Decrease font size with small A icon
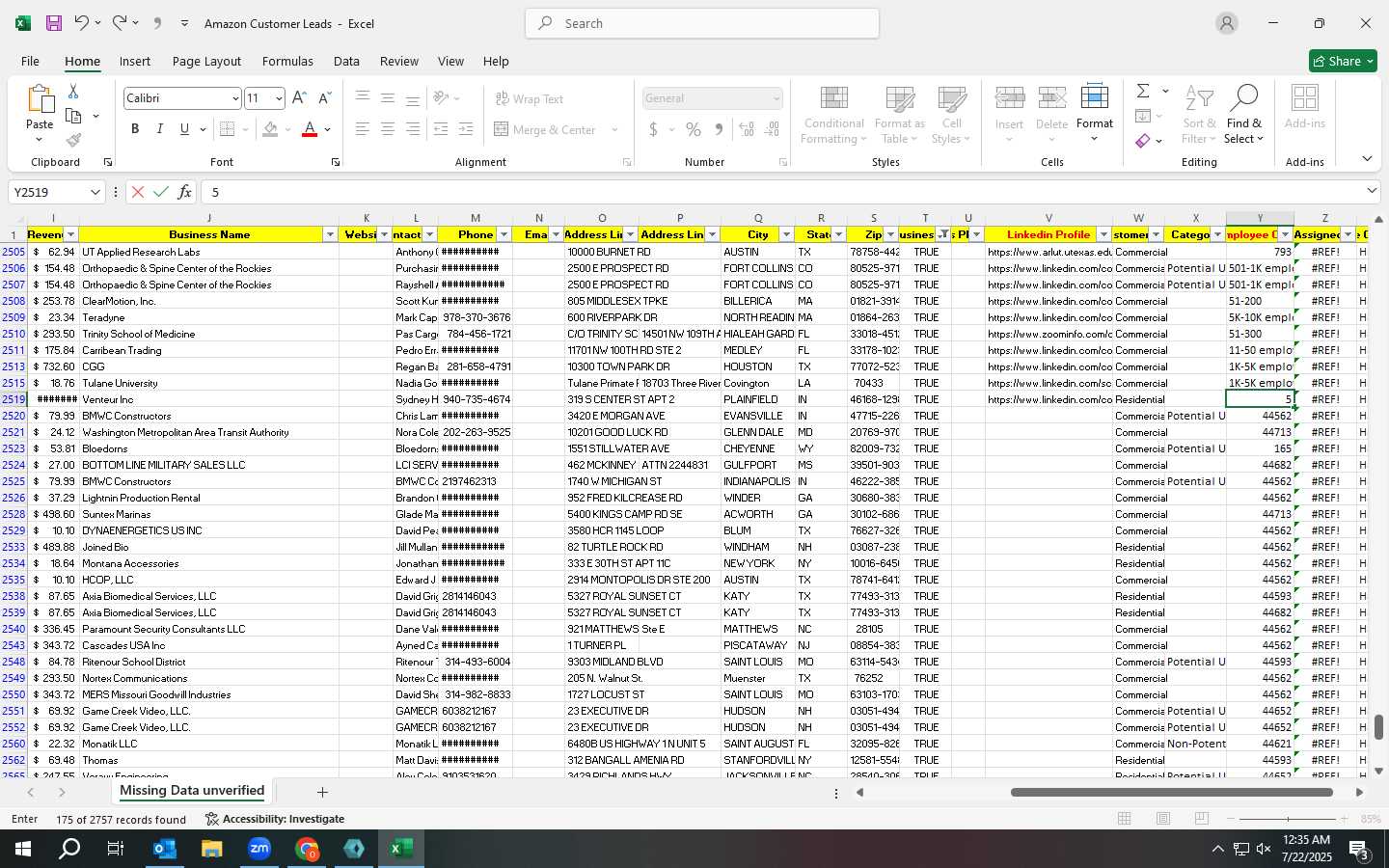The image size is (1389, 868). pyautogui.click(x=324, y=98)
